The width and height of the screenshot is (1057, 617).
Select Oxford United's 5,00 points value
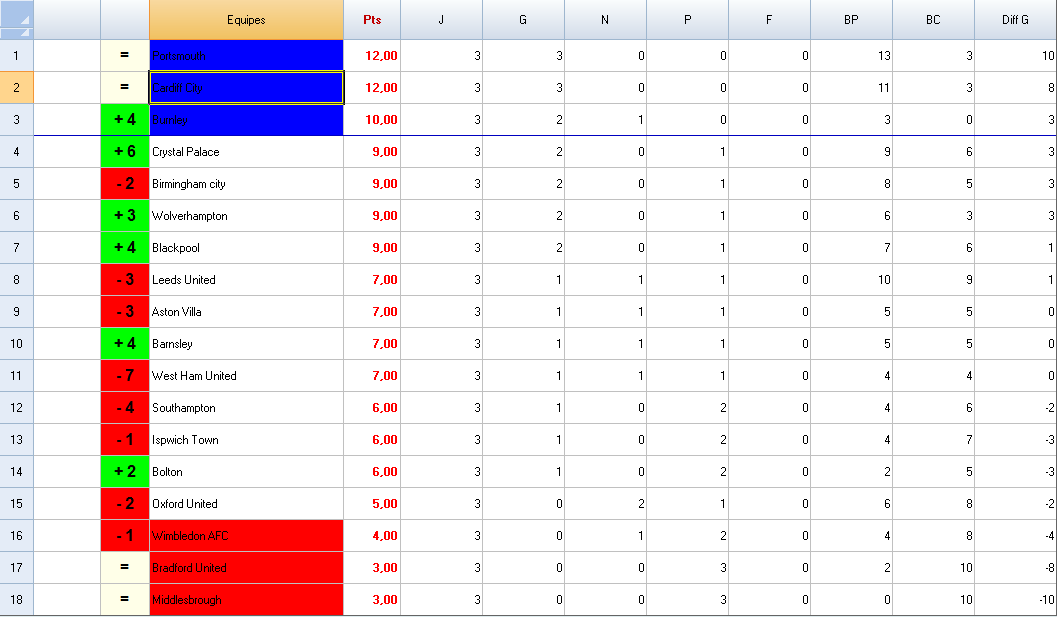[x=372, y=504]
